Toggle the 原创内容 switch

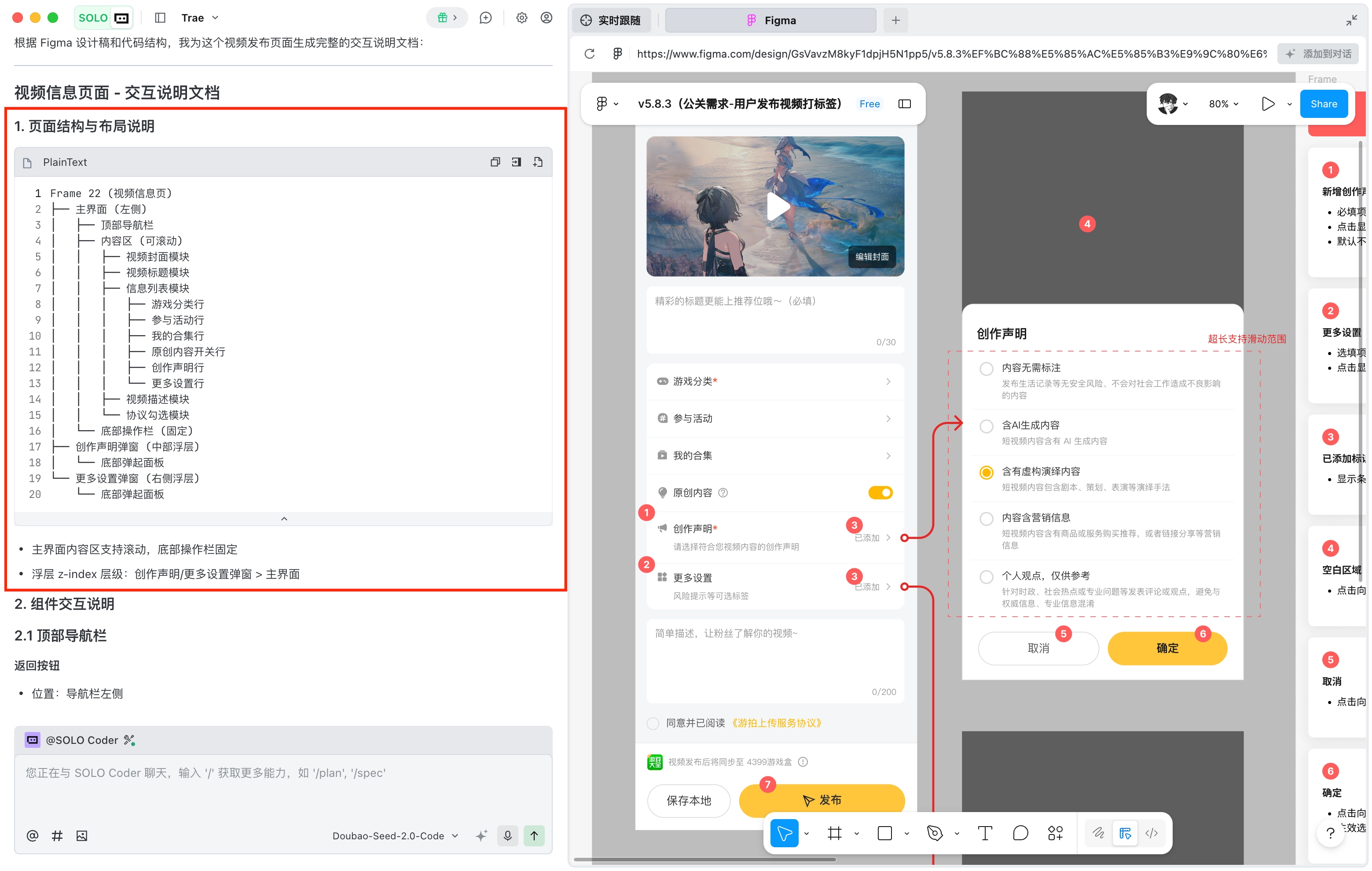coord(880,493)
